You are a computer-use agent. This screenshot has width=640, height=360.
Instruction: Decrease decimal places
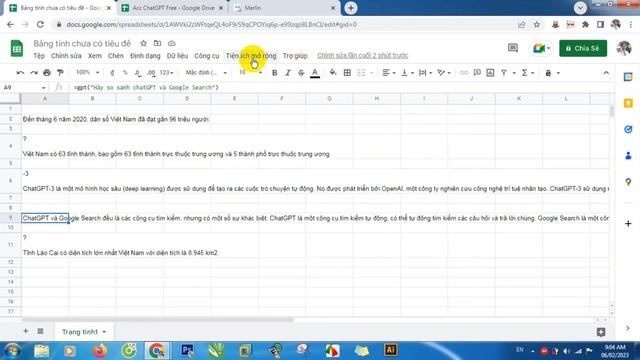[138, 73]
